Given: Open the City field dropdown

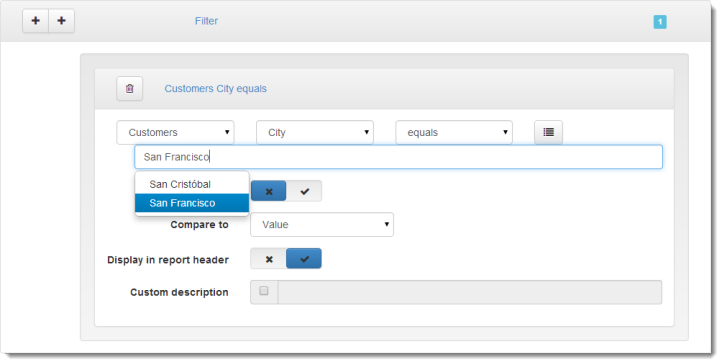Looking at the screenshot, I should pyautogui.click(x=315, y=133).
